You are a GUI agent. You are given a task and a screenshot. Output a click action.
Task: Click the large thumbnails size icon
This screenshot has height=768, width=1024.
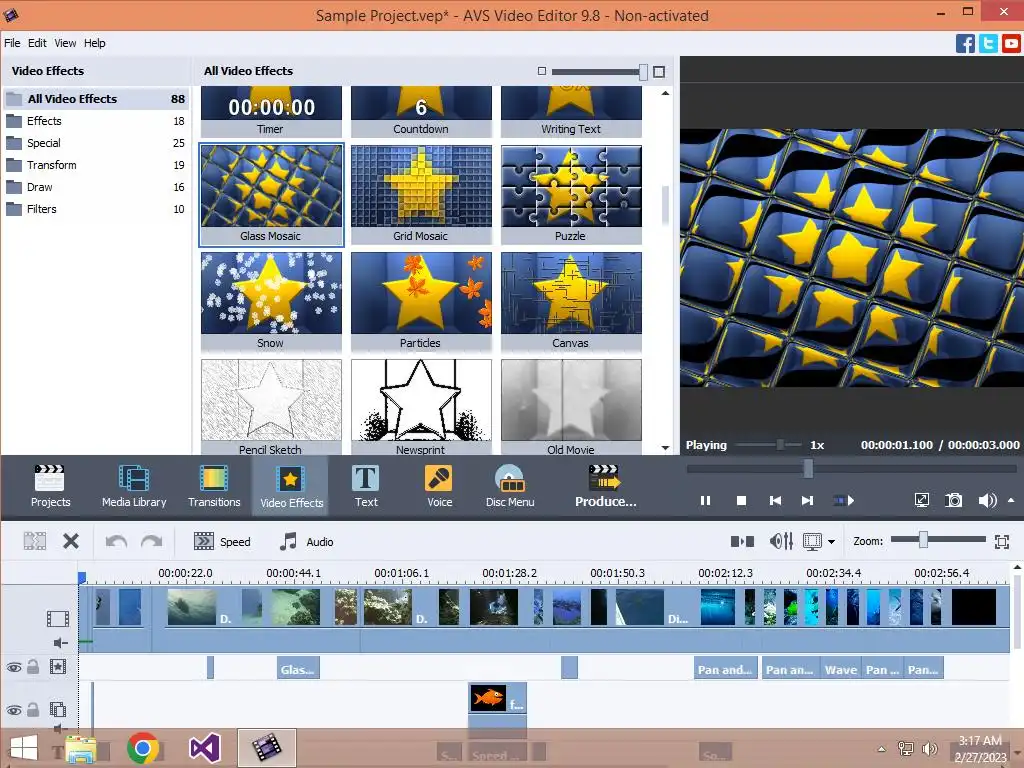coord(659,71)
